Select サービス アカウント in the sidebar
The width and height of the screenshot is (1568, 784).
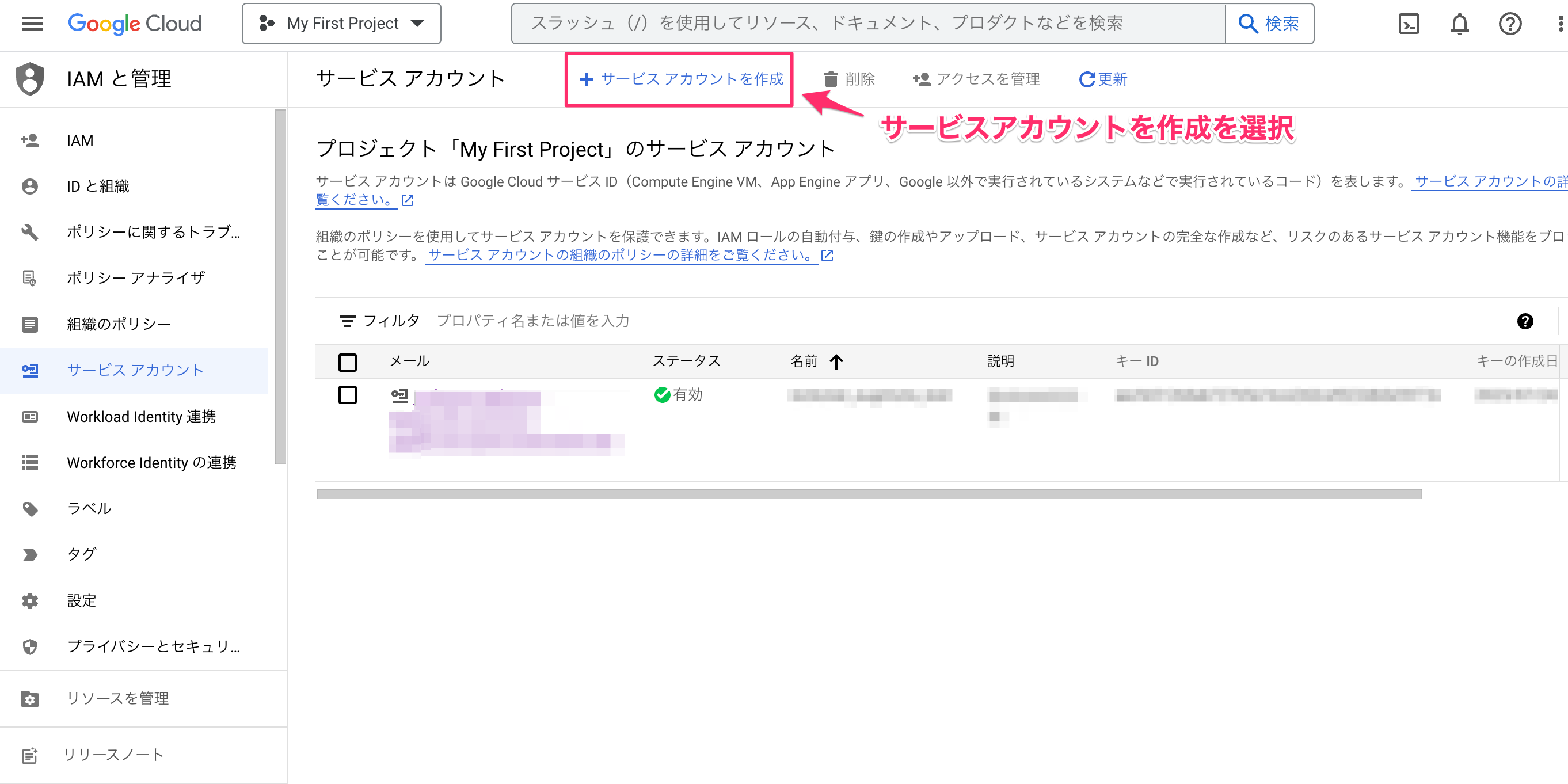pyautogui.click(x=134, y=370)
